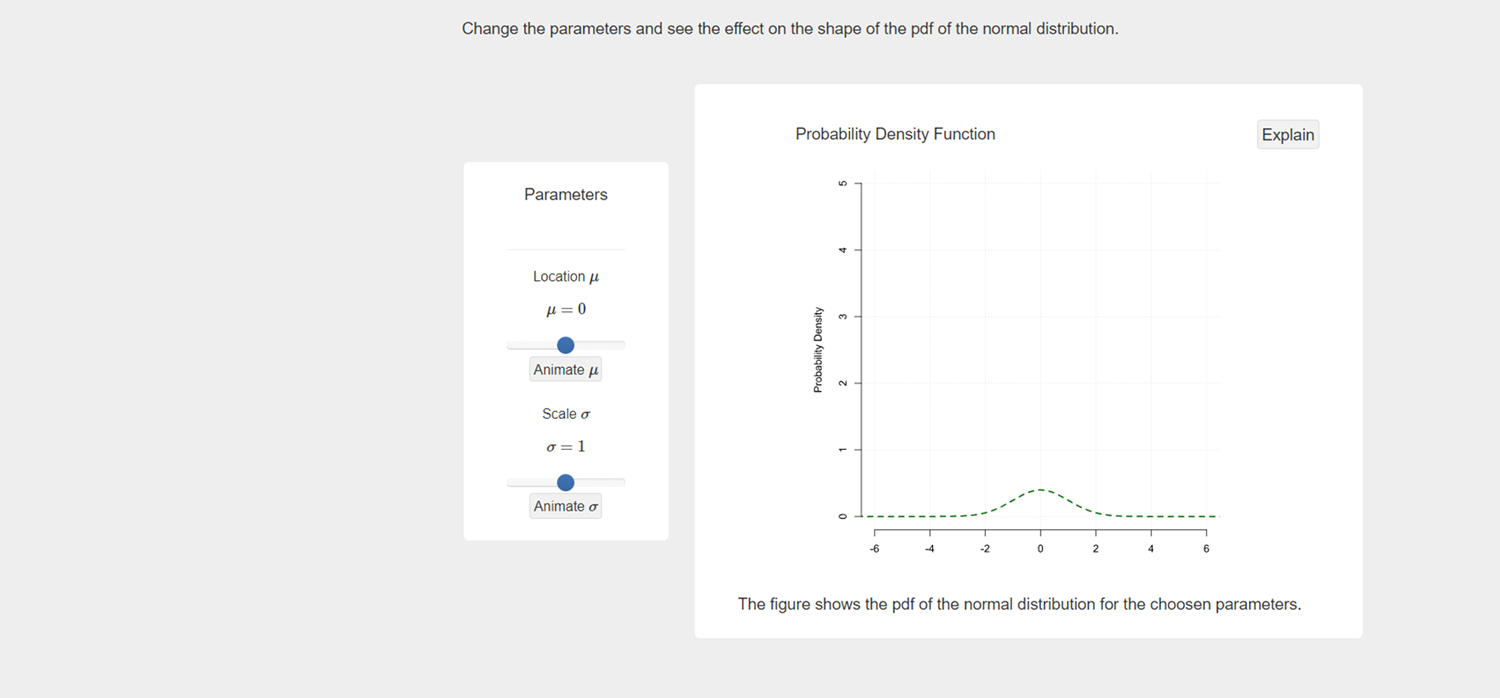Click the y-axis tick label 5
This screenshot has width=1500, height=698.
[842, 183]
